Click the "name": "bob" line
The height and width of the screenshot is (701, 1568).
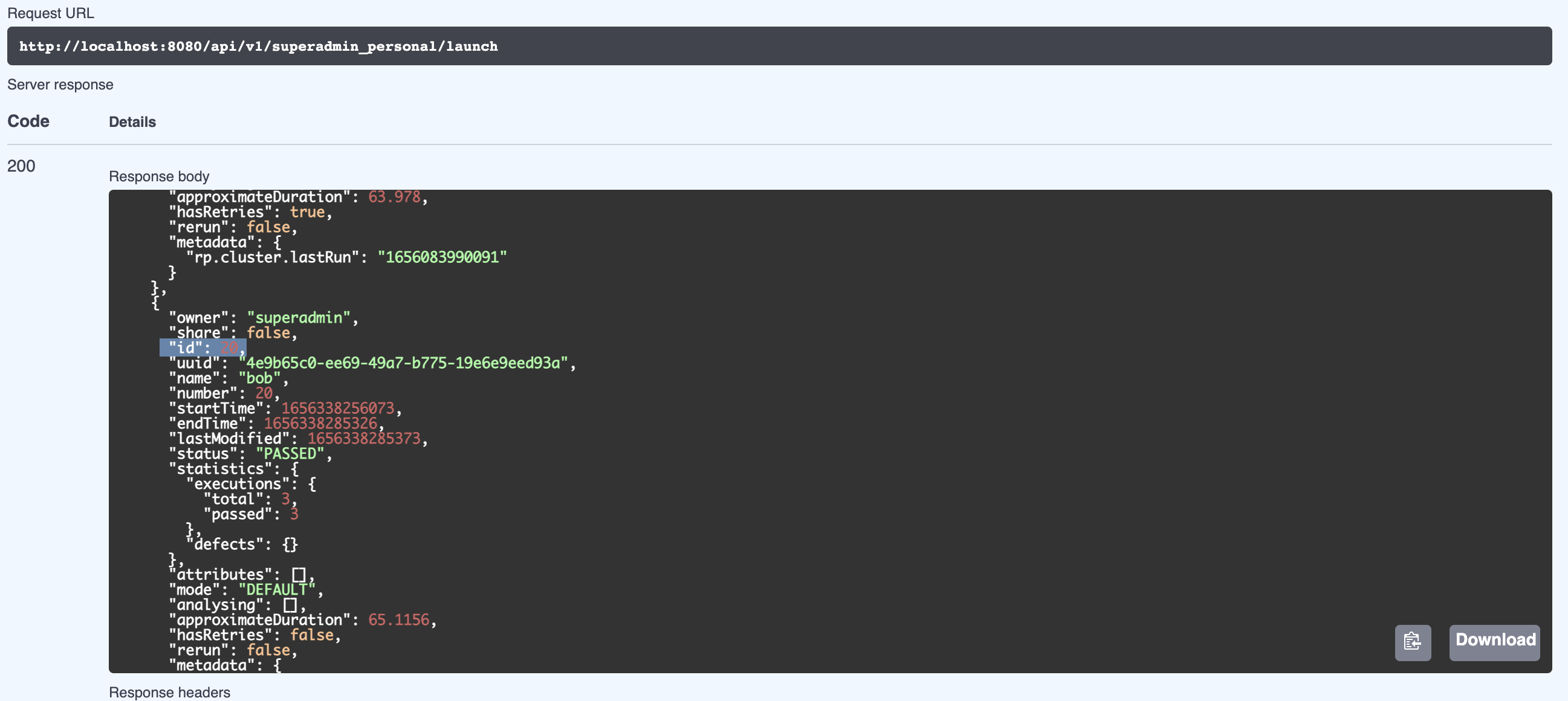(x=228, y=378)
